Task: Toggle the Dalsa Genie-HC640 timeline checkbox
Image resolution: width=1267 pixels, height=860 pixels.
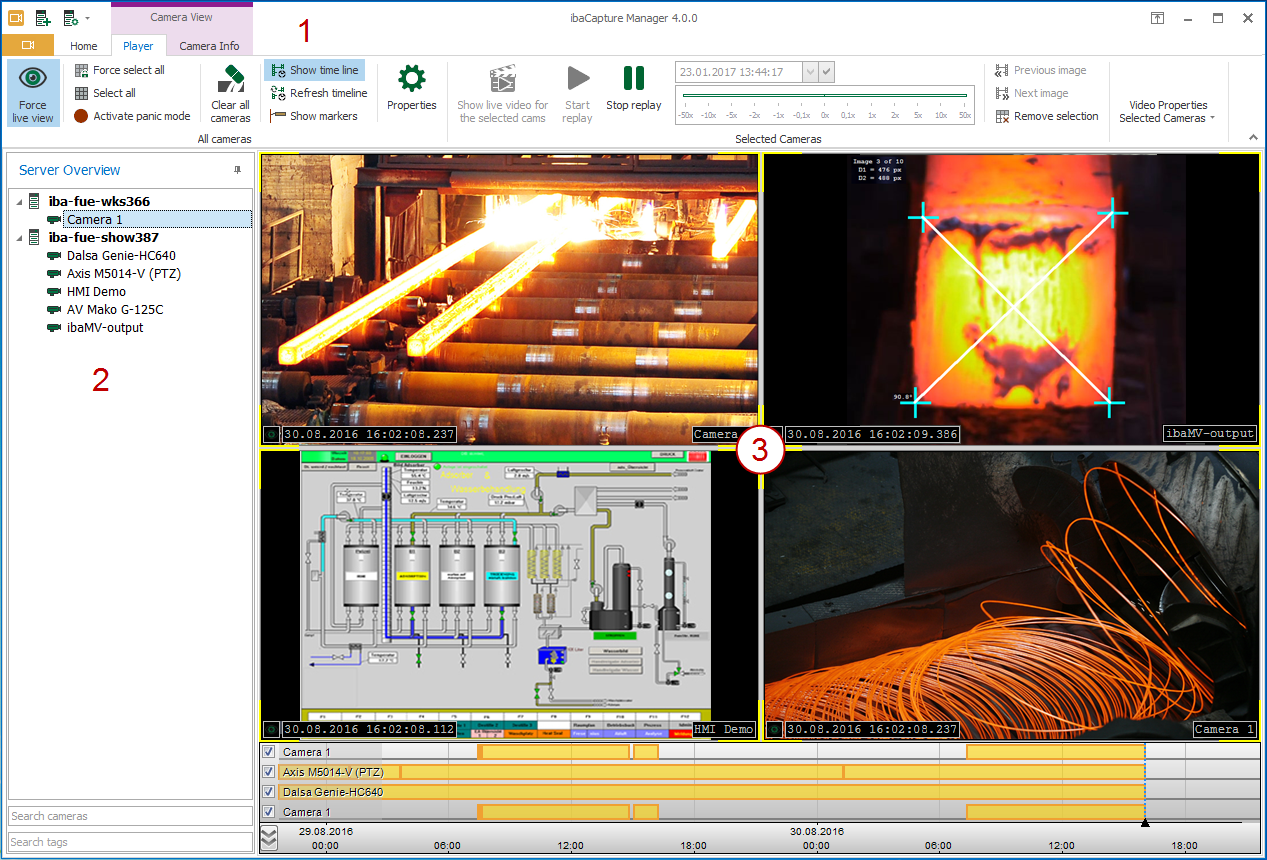Action: 268,792
